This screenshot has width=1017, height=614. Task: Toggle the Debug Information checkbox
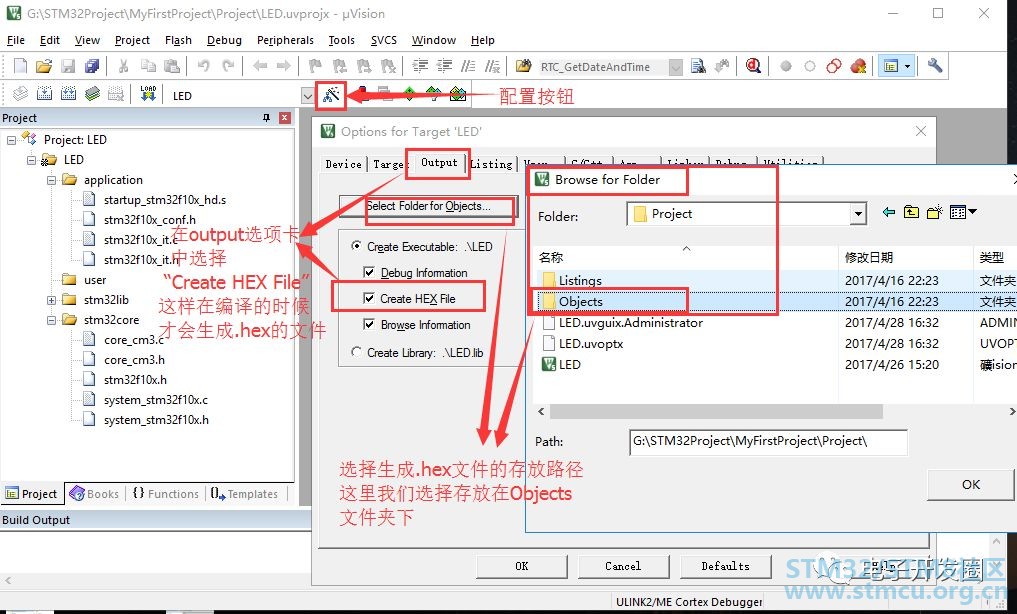pyautogui.click(x=368, y=272)
